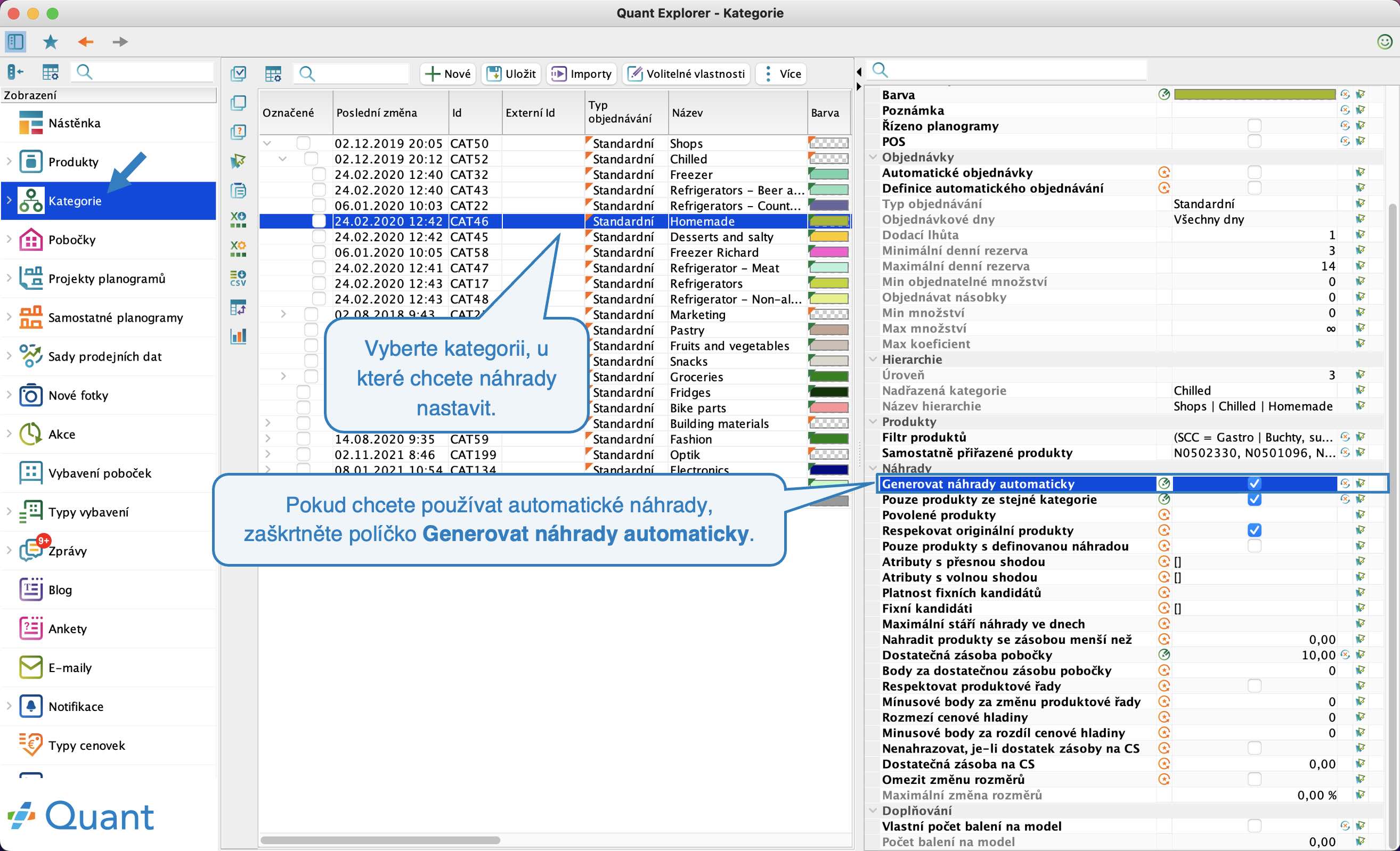
Task: Click the Uložit save button
Action: point(511,74)
